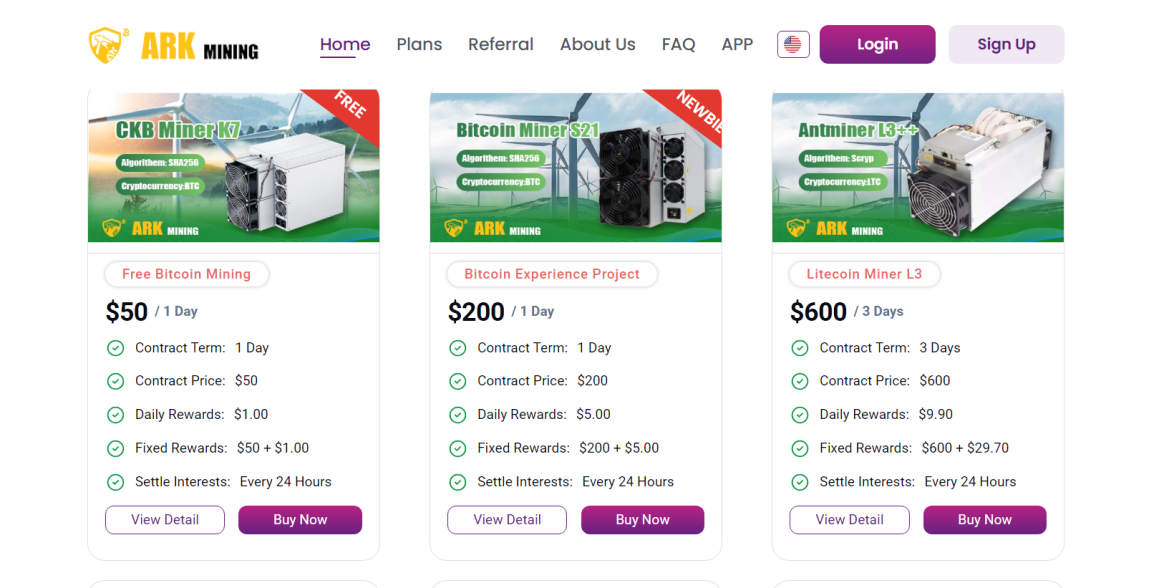Click check icon beside Fixed Rewards $600 + $29.70

point(799,448)
